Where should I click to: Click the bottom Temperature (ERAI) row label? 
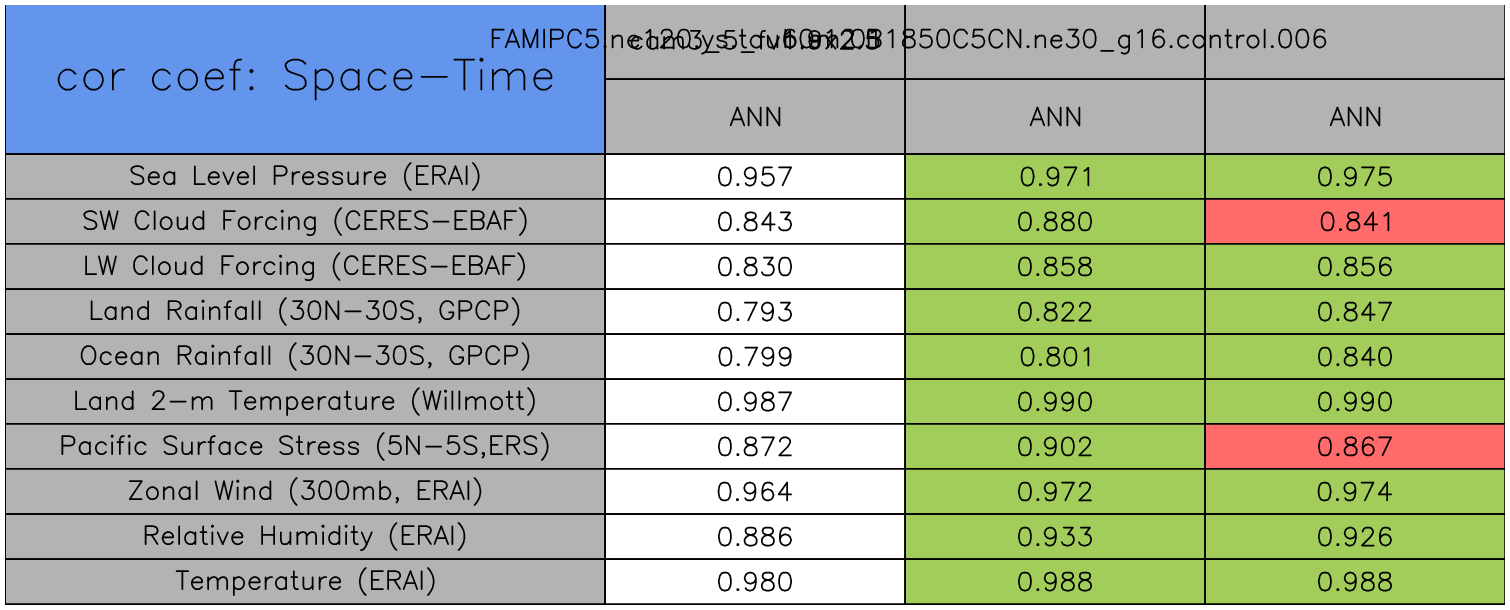305,582
